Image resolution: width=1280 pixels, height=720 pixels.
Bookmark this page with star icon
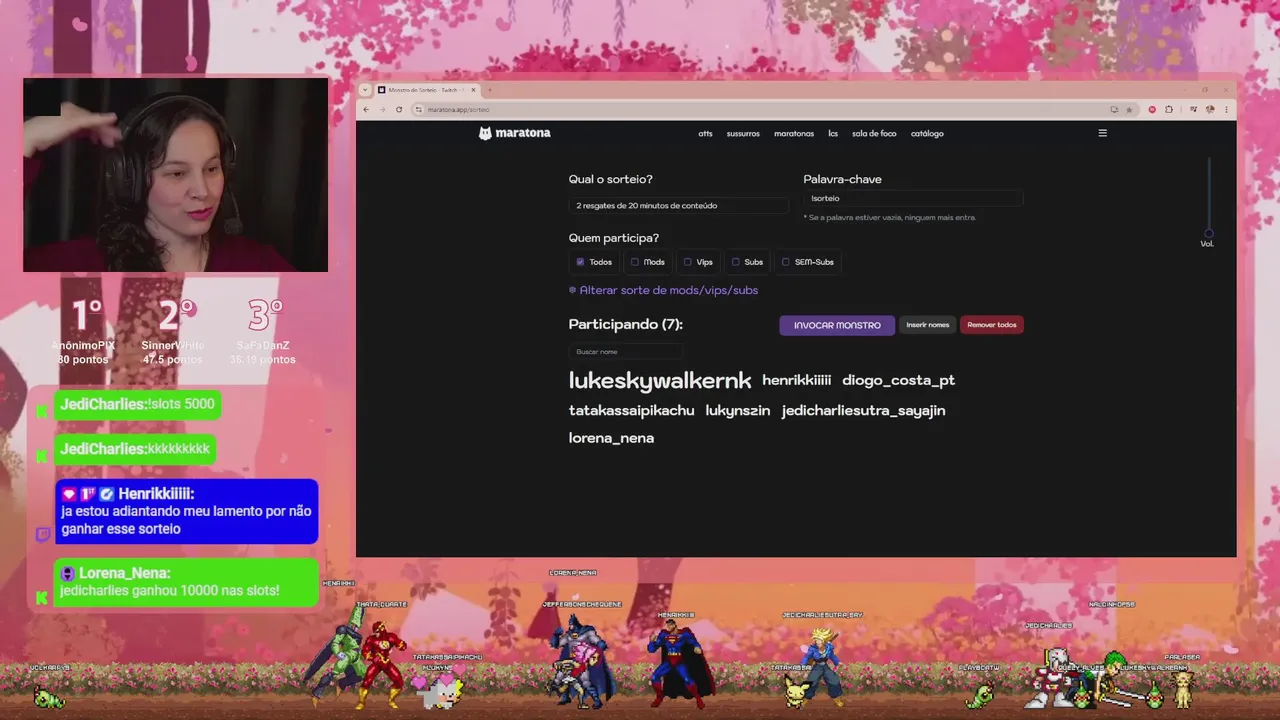[1129, 109]
